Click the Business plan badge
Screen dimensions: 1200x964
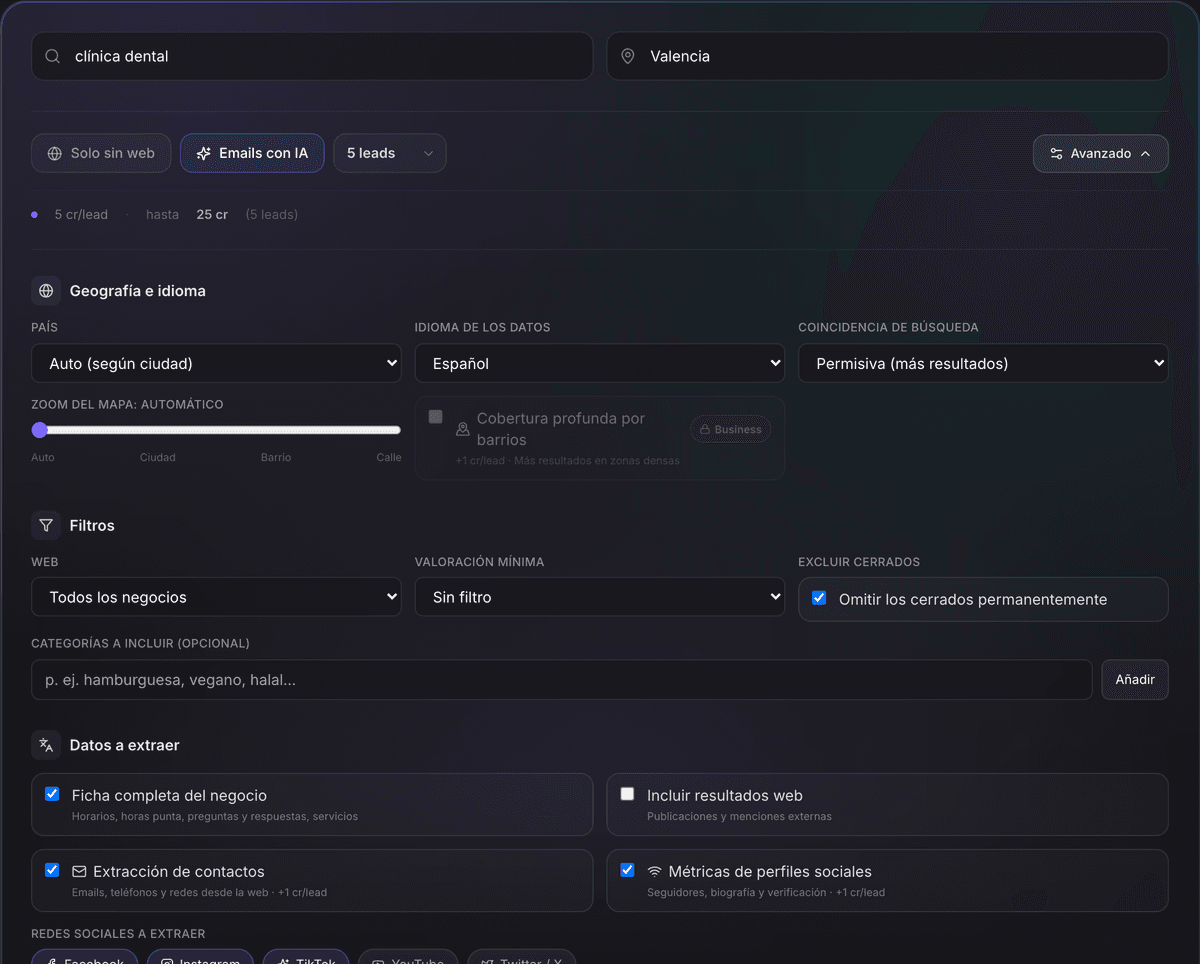point(731,430)
